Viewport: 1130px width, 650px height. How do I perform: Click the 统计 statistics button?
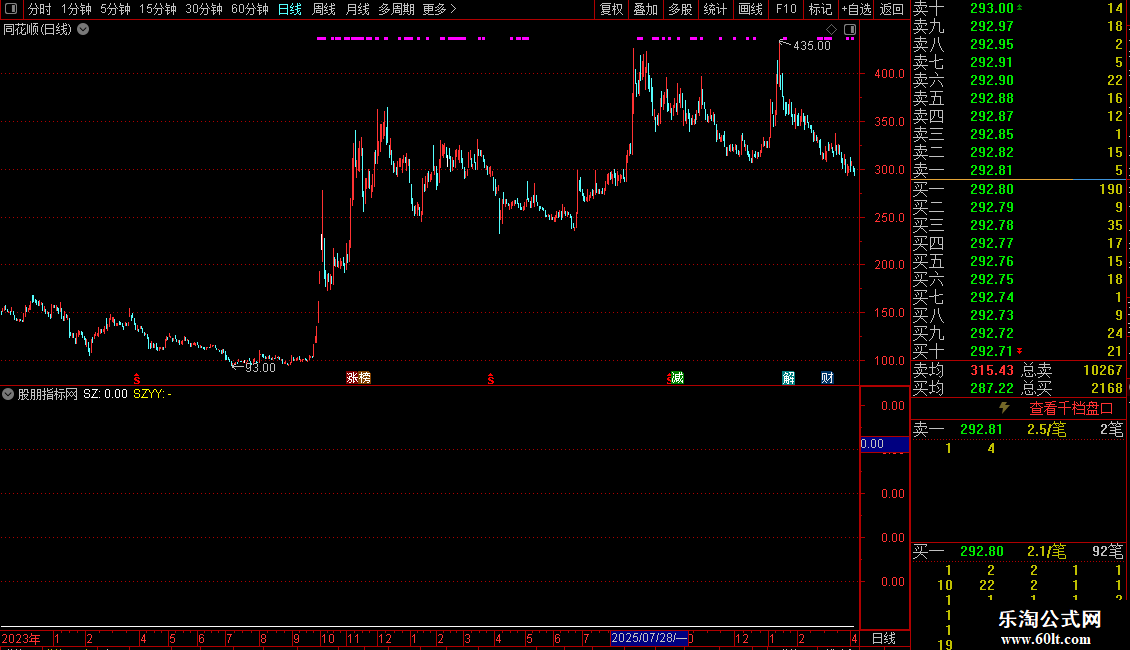(x=715, y=9)
